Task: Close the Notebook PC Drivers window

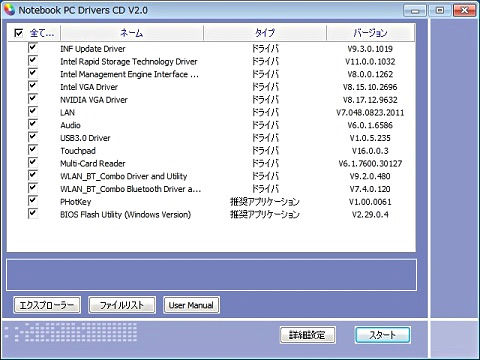Action: click(x=465, y=11)
